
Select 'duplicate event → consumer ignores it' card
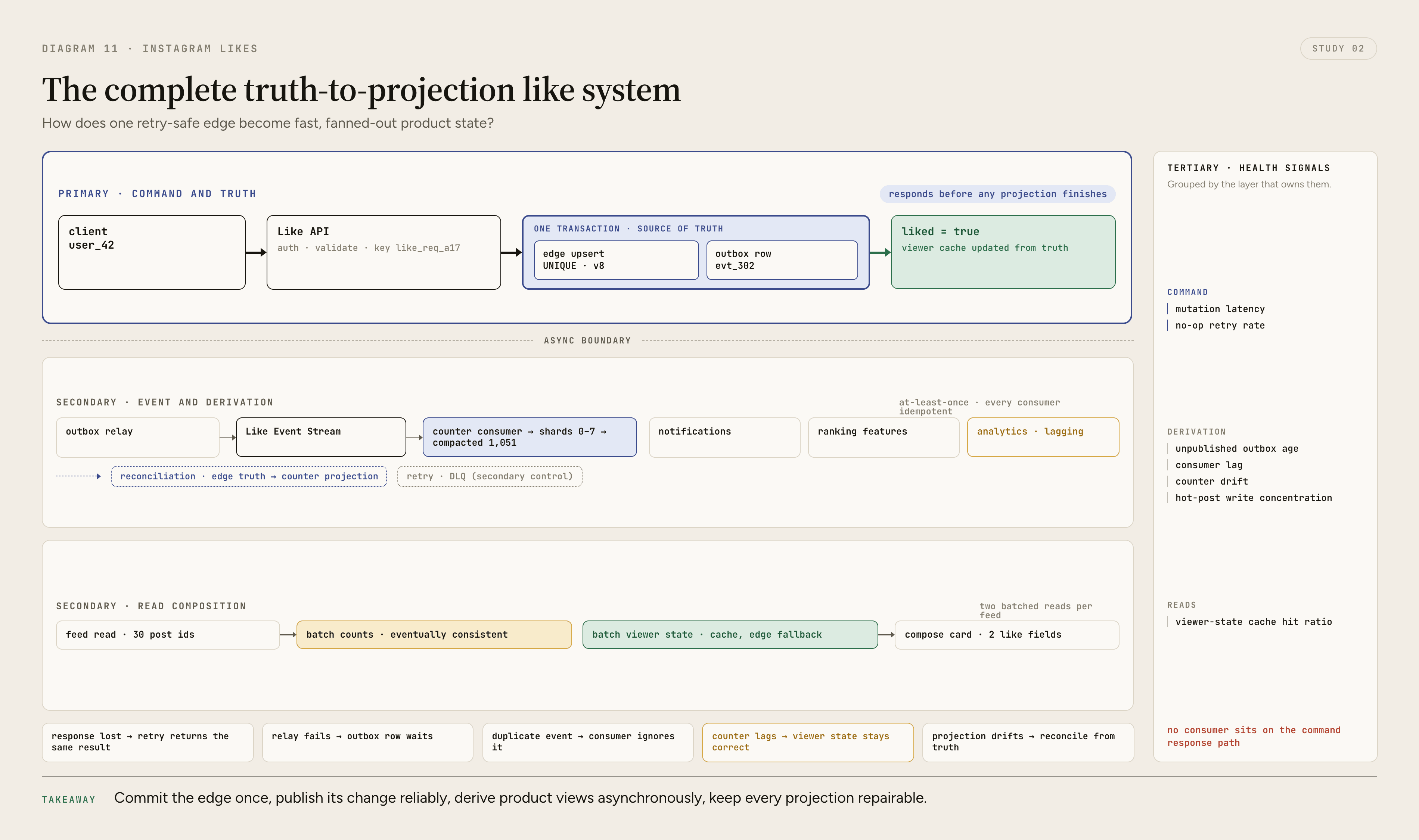(588, 742)
